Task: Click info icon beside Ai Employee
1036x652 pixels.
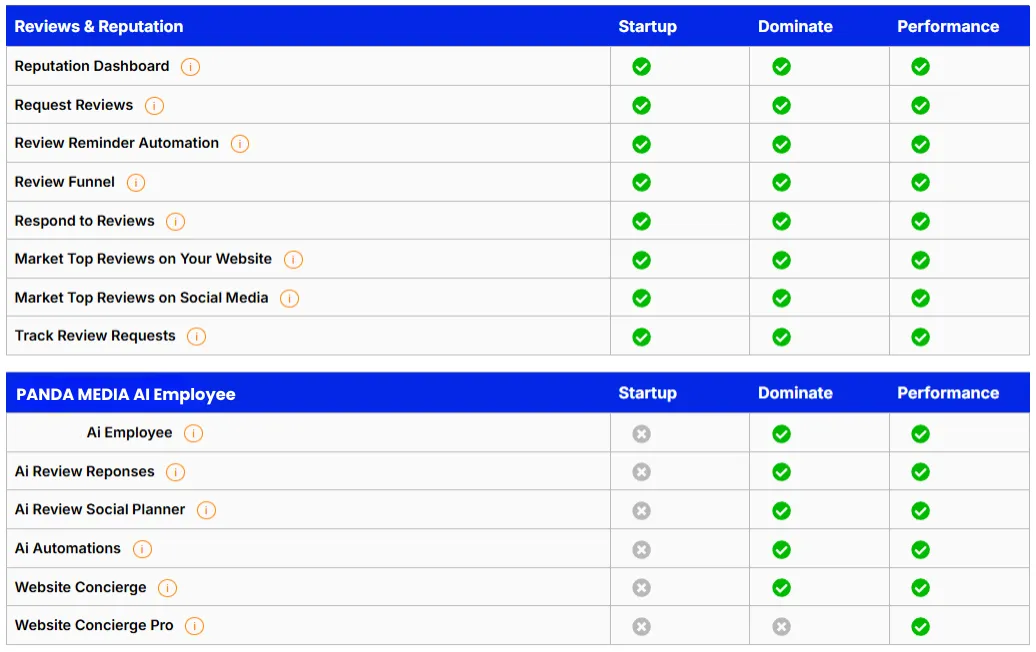Action: pos(193,434)
